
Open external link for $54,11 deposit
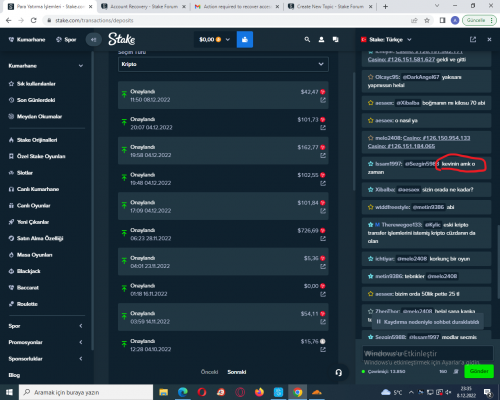[323, 322]
